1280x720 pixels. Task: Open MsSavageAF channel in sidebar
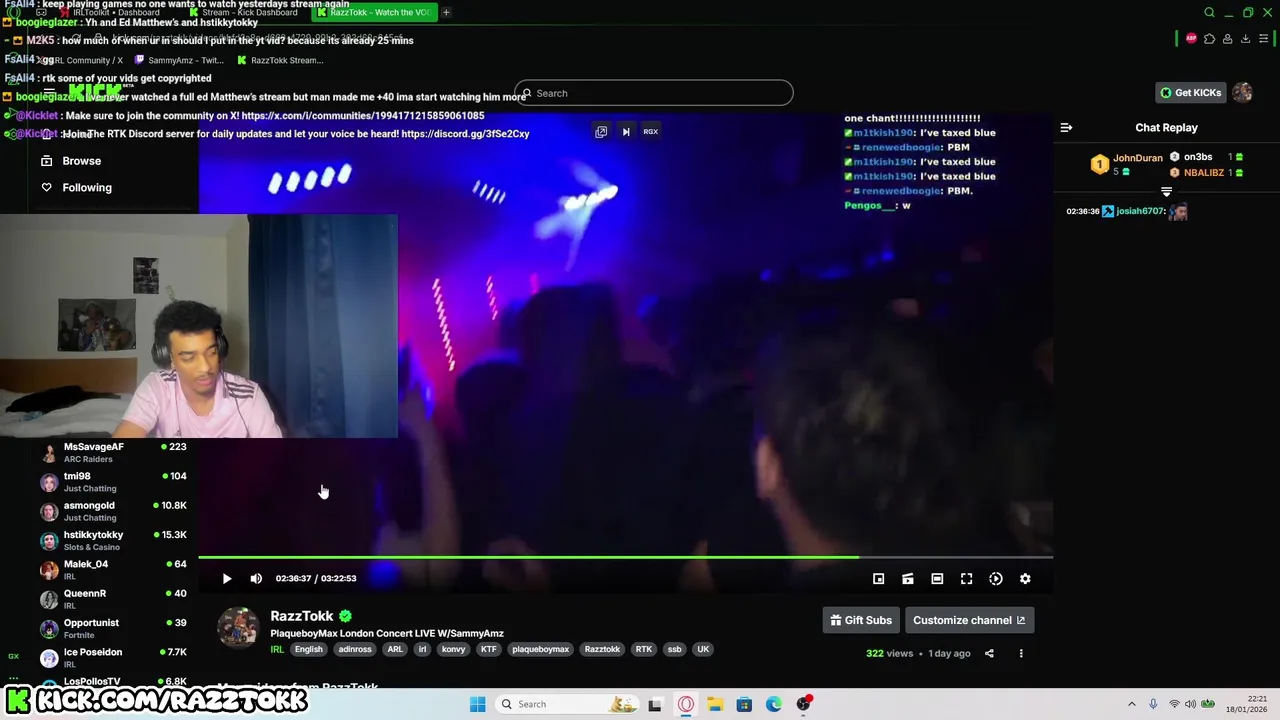113,452
